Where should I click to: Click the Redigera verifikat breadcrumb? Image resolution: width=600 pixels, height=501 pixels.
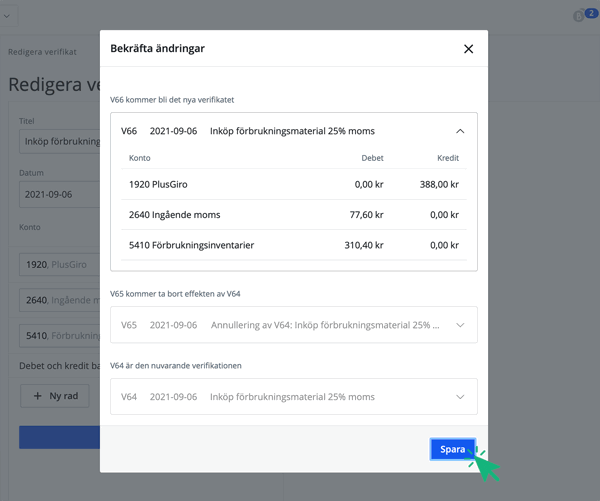click(42, 52)
